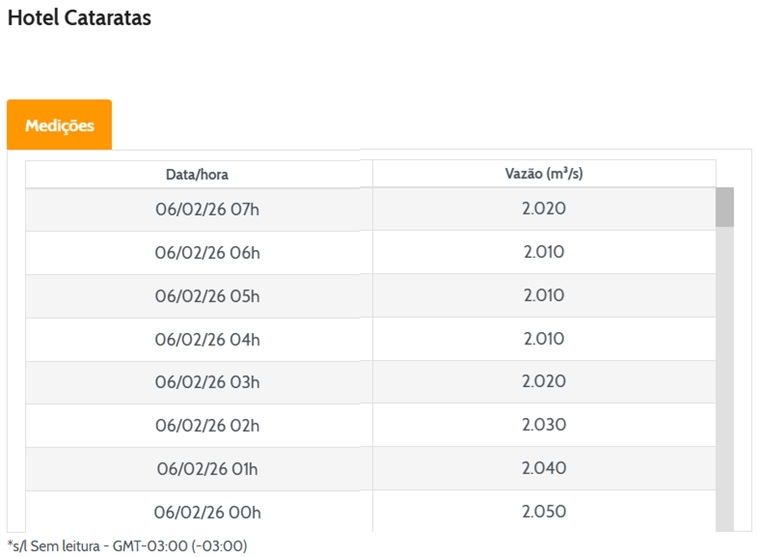Click the Sem leitura GMT-03:00 footnote
Screen dimensions: 757x557
(127, 546)
